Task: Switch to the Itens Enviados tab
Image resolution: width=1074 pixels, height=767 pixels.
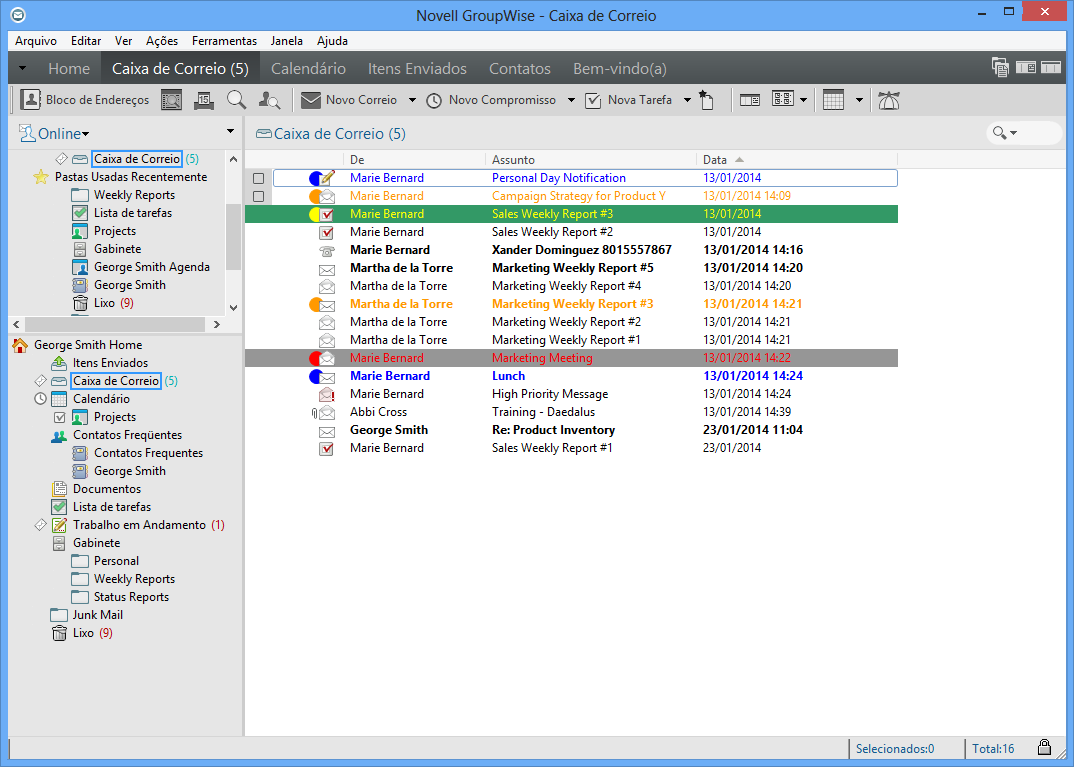Action: coord(417,68)
